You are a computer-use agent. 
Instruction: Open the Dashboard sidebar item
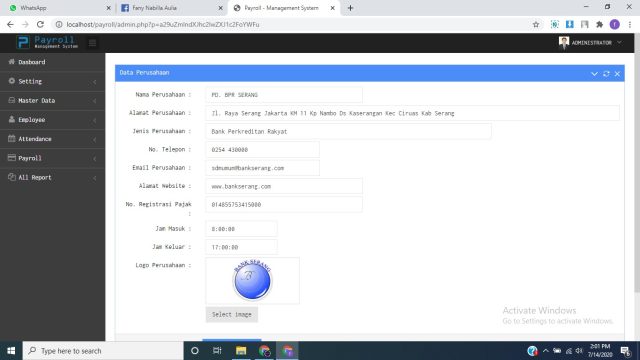[52, 62]
